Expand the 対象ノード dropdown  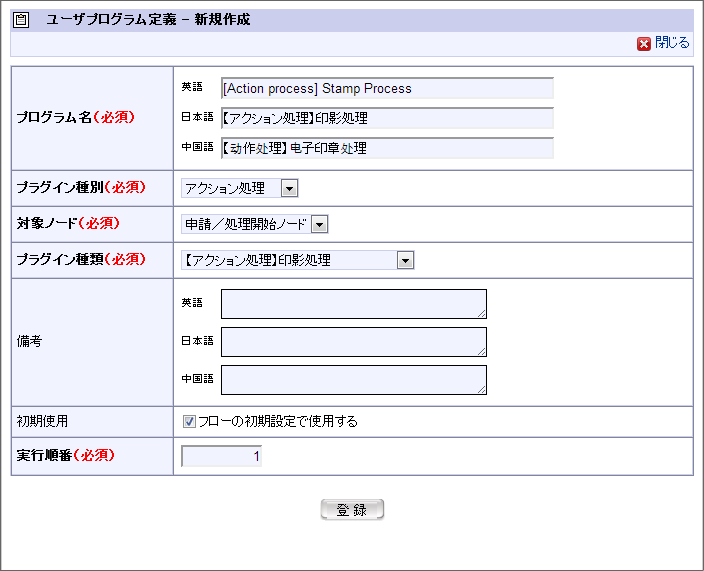254,224
